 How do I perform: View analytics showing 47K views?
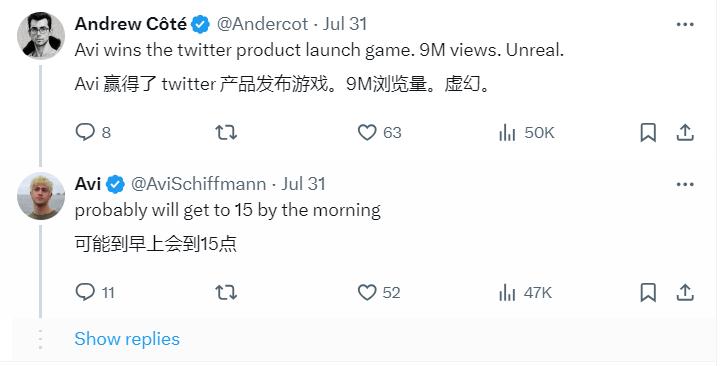(x=525, y=292)
